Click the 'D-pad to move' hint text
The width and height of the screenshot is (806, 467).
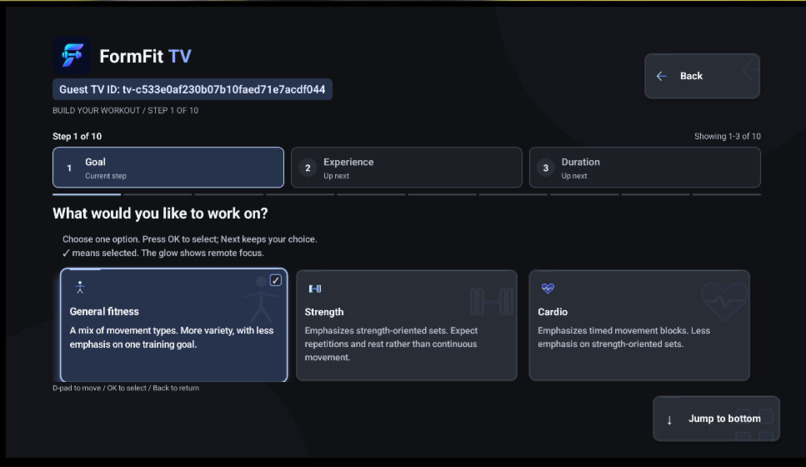click(x=125, y=388)
